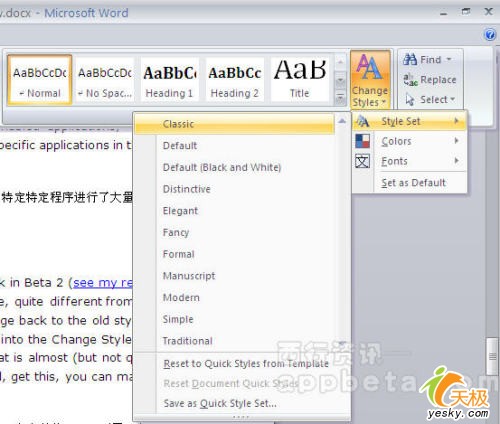
Task: Open the "see my re" hyperlink
Action: pos(103,283)
